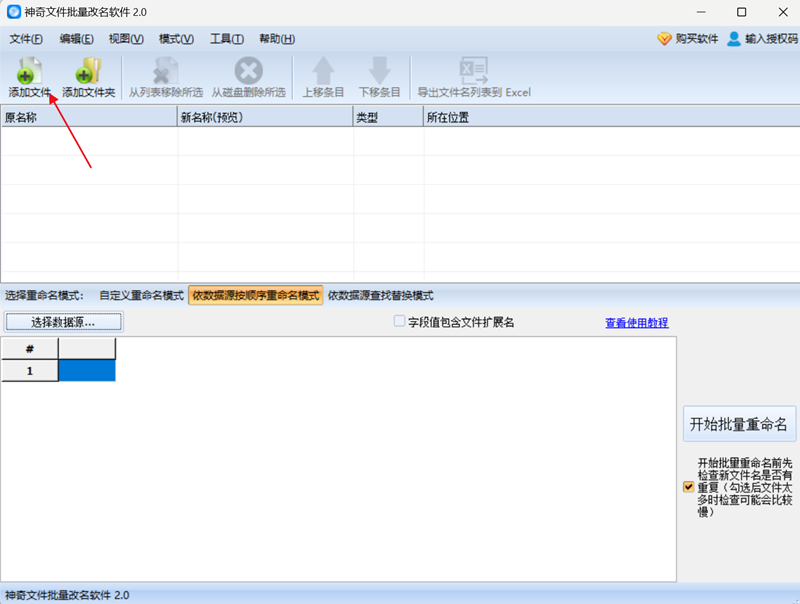This screenshot has width=800, height=604.
Task: Click the 下移条目 down arrow icon
Action: 379,70
